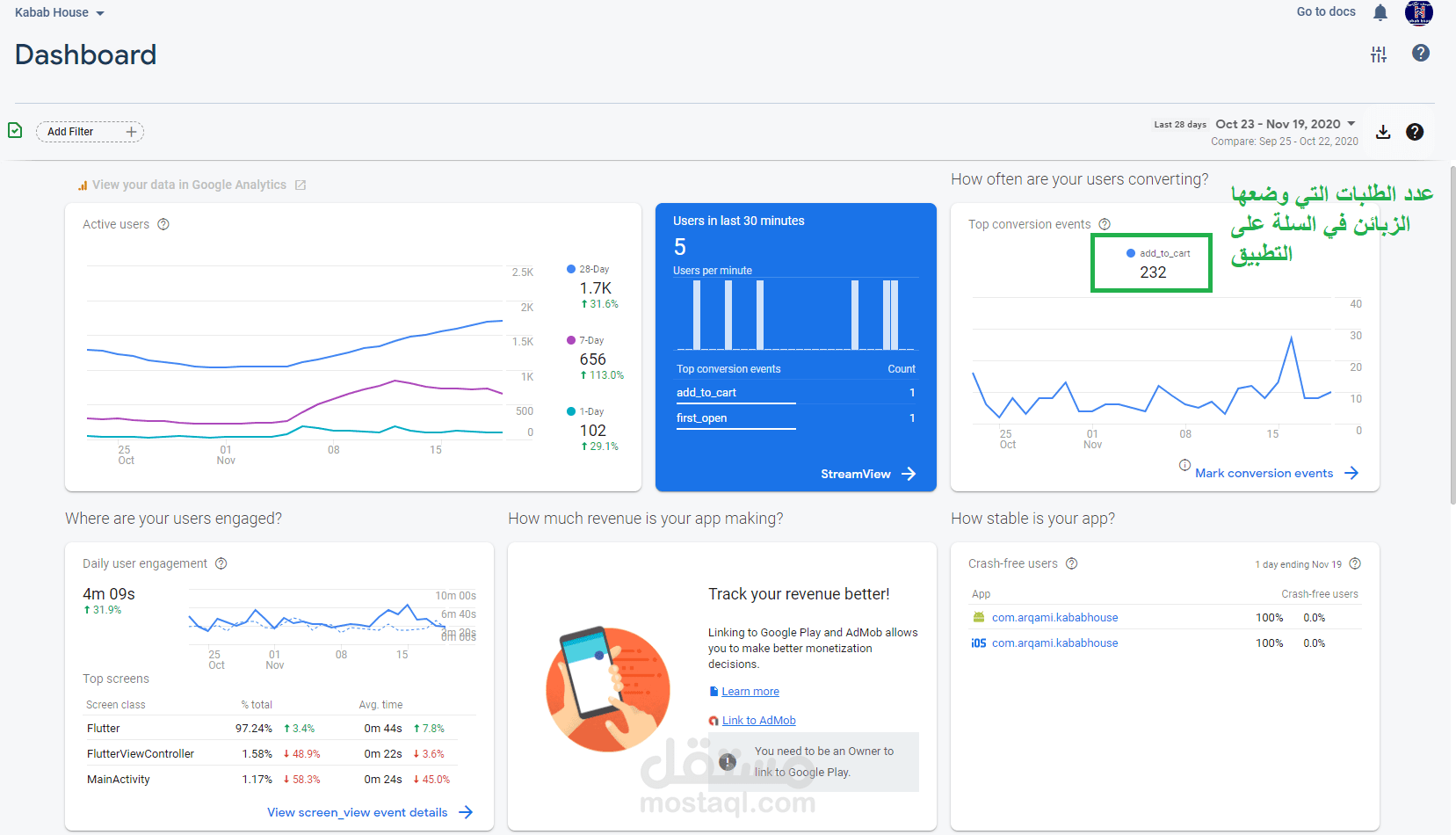Click arrow after View screen_view event details
The width and height of the screenshot is (1456, 835).
coord(466,812)
